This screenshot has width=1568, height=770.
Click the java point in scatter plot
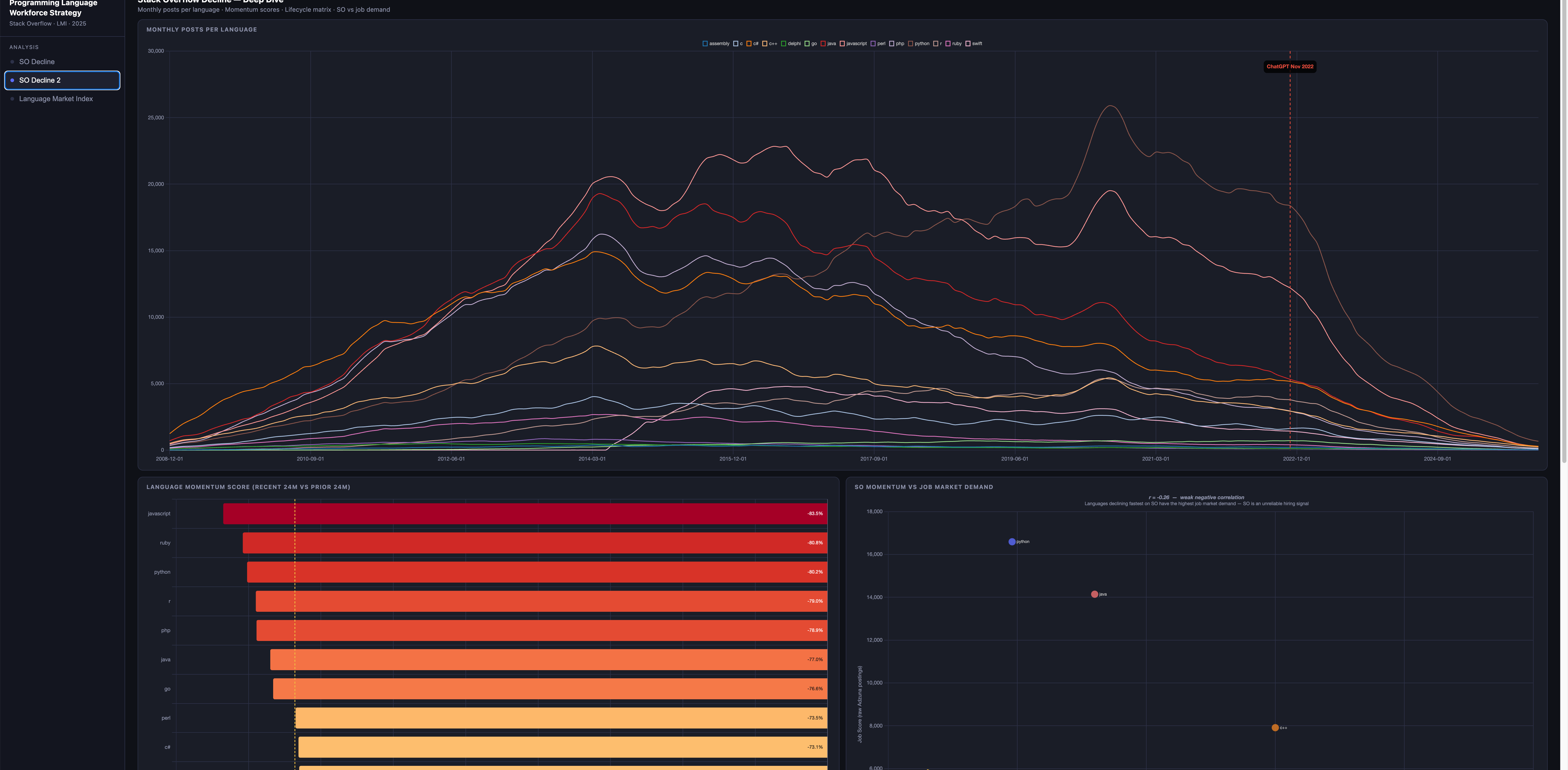tap(1094, 594)
